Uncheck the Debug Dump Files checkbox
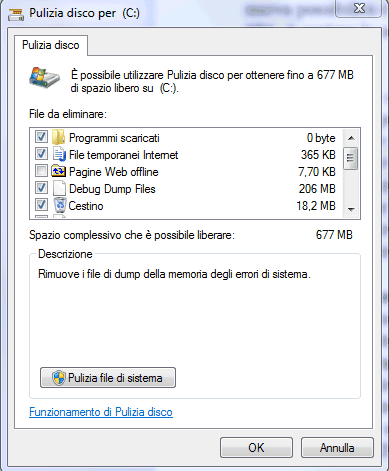Viewport: 389px width, 471px height. click(x=41, y=188)
